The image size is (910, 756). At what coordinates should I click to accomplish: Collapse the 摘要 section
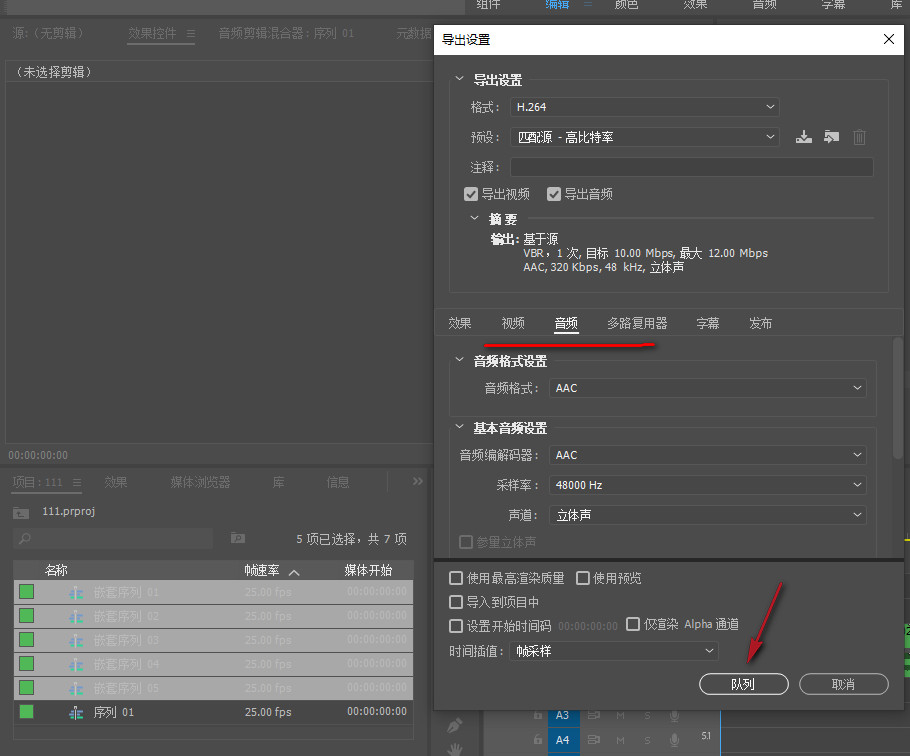[x=475, y=218]
